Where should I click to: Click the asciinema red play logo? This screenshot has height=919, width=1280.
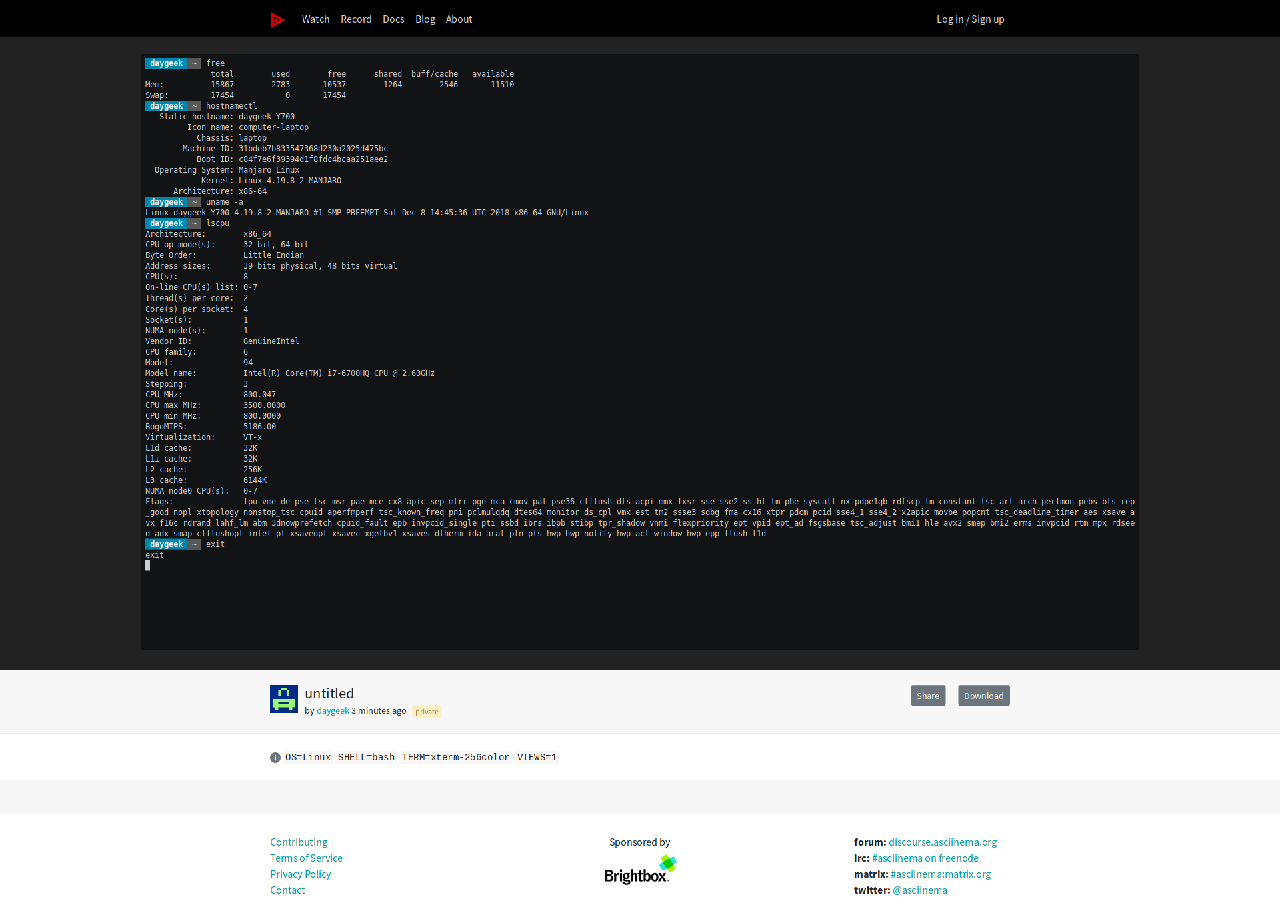277,19
